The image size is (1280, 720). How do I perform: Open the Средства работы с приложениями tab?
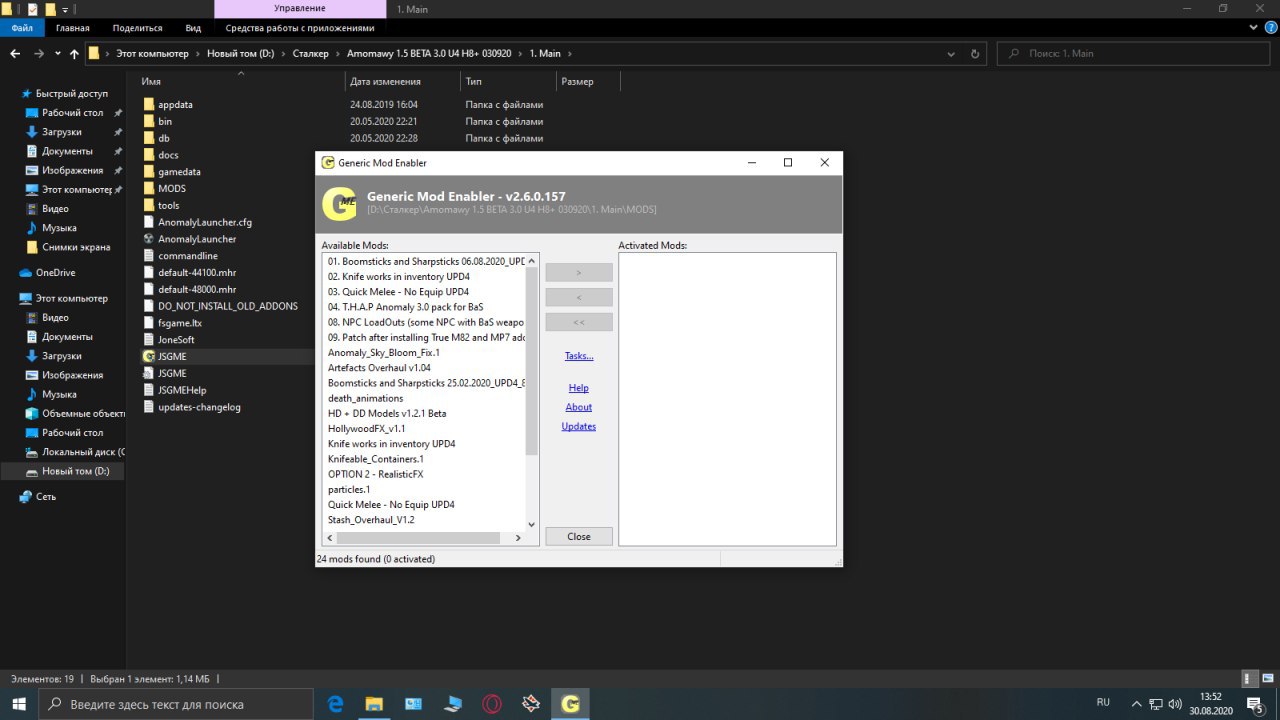(300, 28)
